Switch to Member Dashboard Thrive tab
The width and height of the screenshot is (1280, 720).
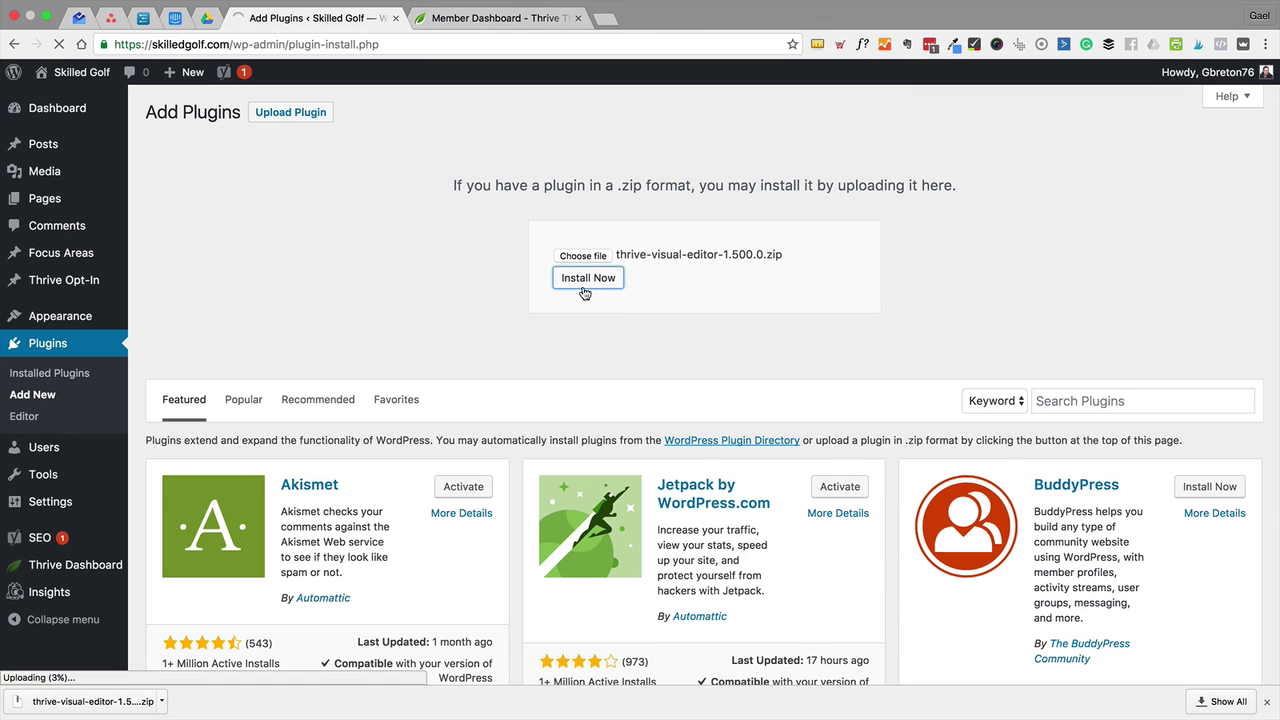497,18
